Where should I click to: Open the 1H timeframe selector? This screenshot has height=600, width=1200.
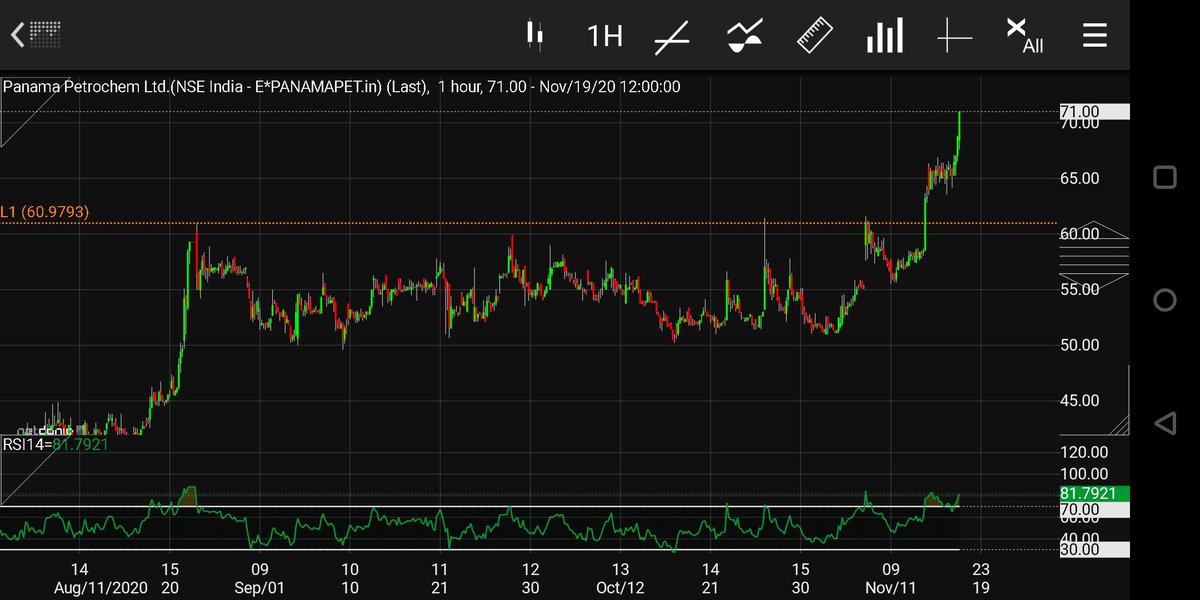pyautogui.click(x=604, y=35)
